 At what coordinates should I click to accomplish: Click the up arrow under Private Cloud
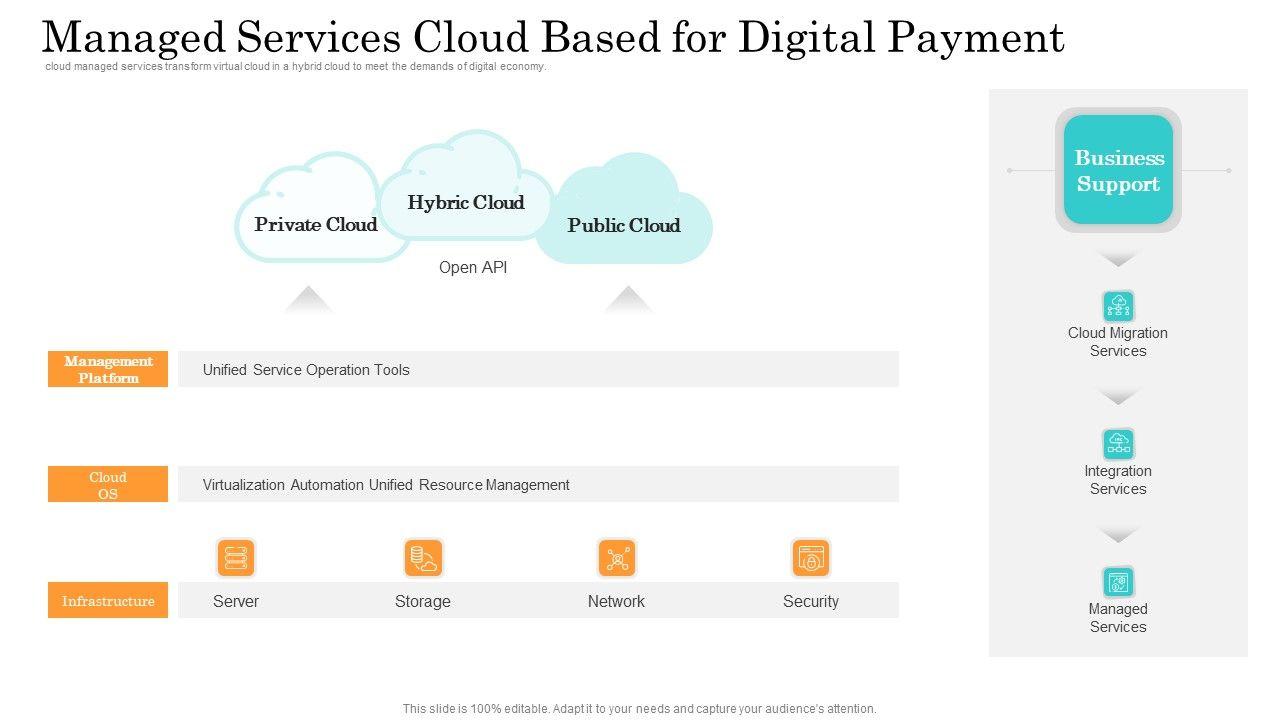click(x=308, y=300)
